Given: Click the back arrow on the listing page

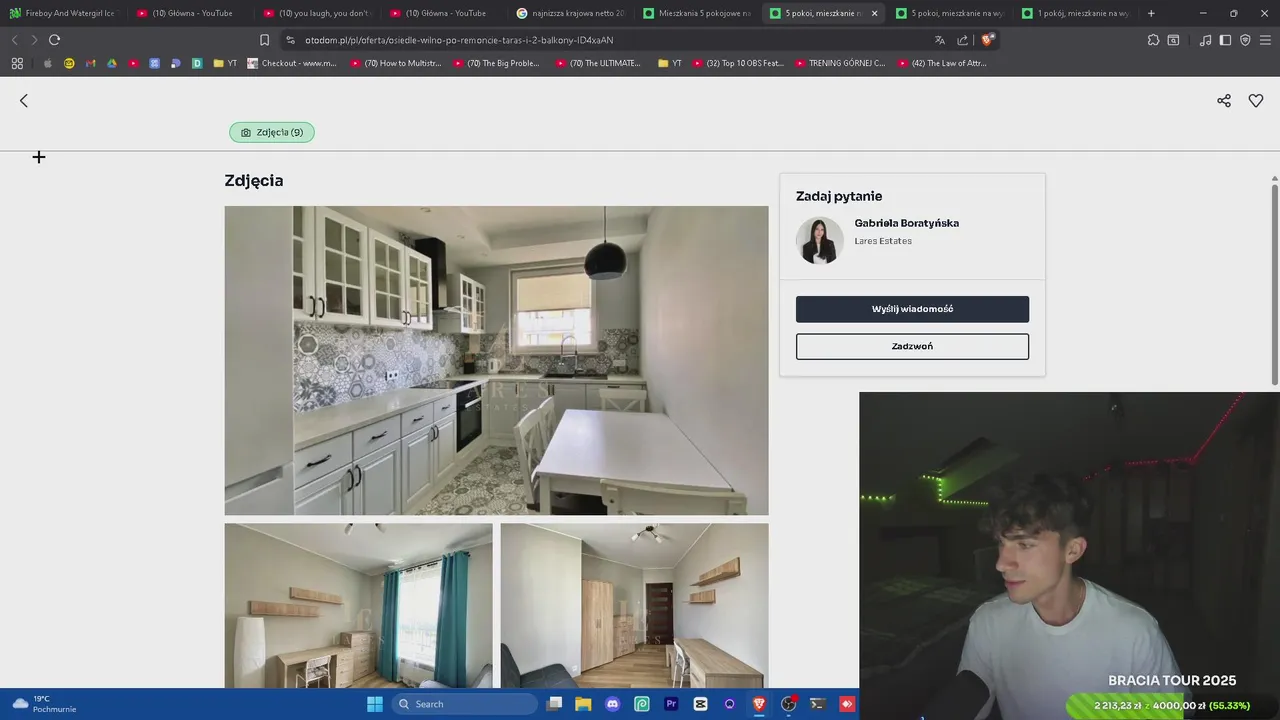Looking at the screenshot, I should click(24, 101).
